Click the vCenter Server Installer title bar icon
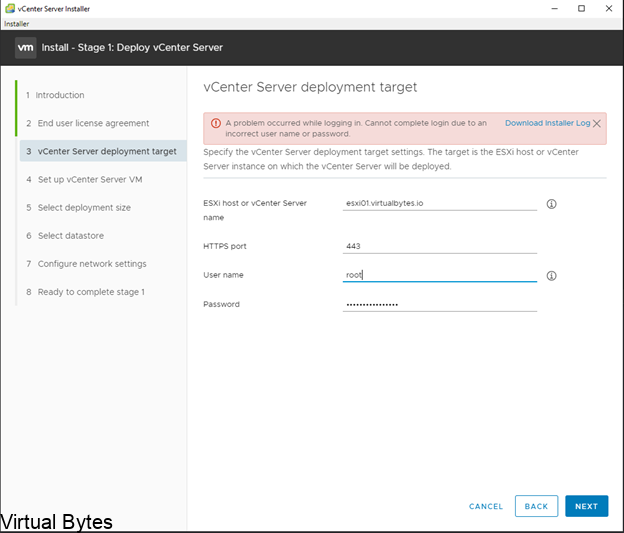 point(10,8)
